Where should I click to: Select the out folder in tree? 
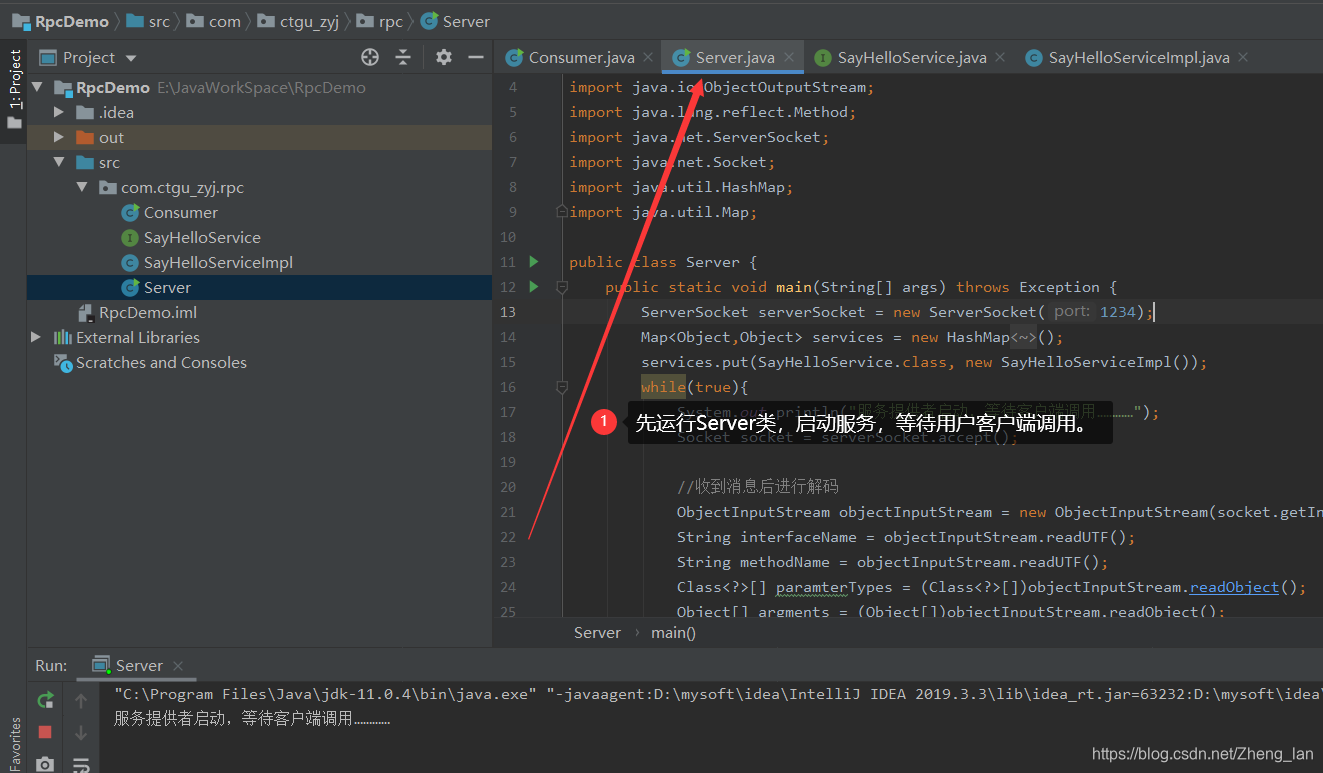(112, 137)
